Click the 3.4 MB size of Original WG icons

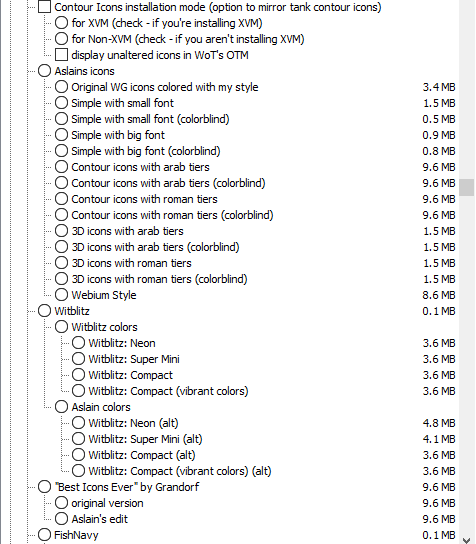click(x=439, y=87)
